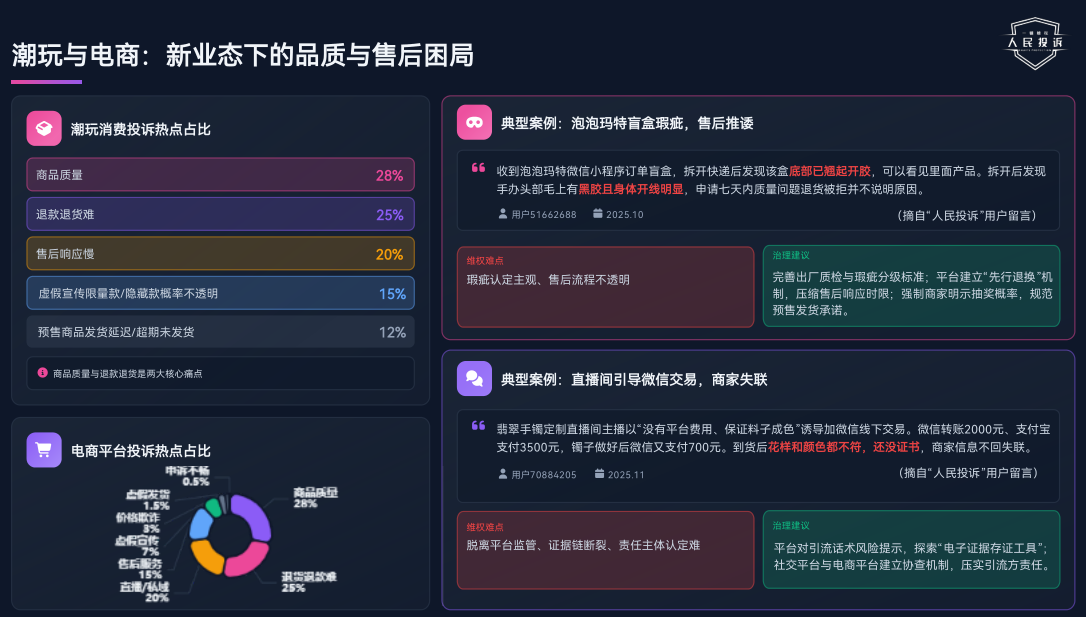
Task: Select the 退款退货难 25% bar
Action: pyautogui.click(x=220, y=214)
